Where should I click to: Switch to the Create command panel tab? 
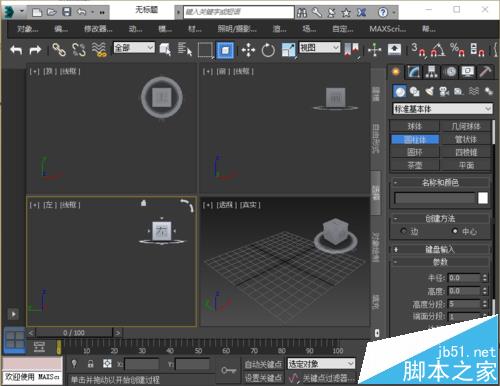coord(396,72)
